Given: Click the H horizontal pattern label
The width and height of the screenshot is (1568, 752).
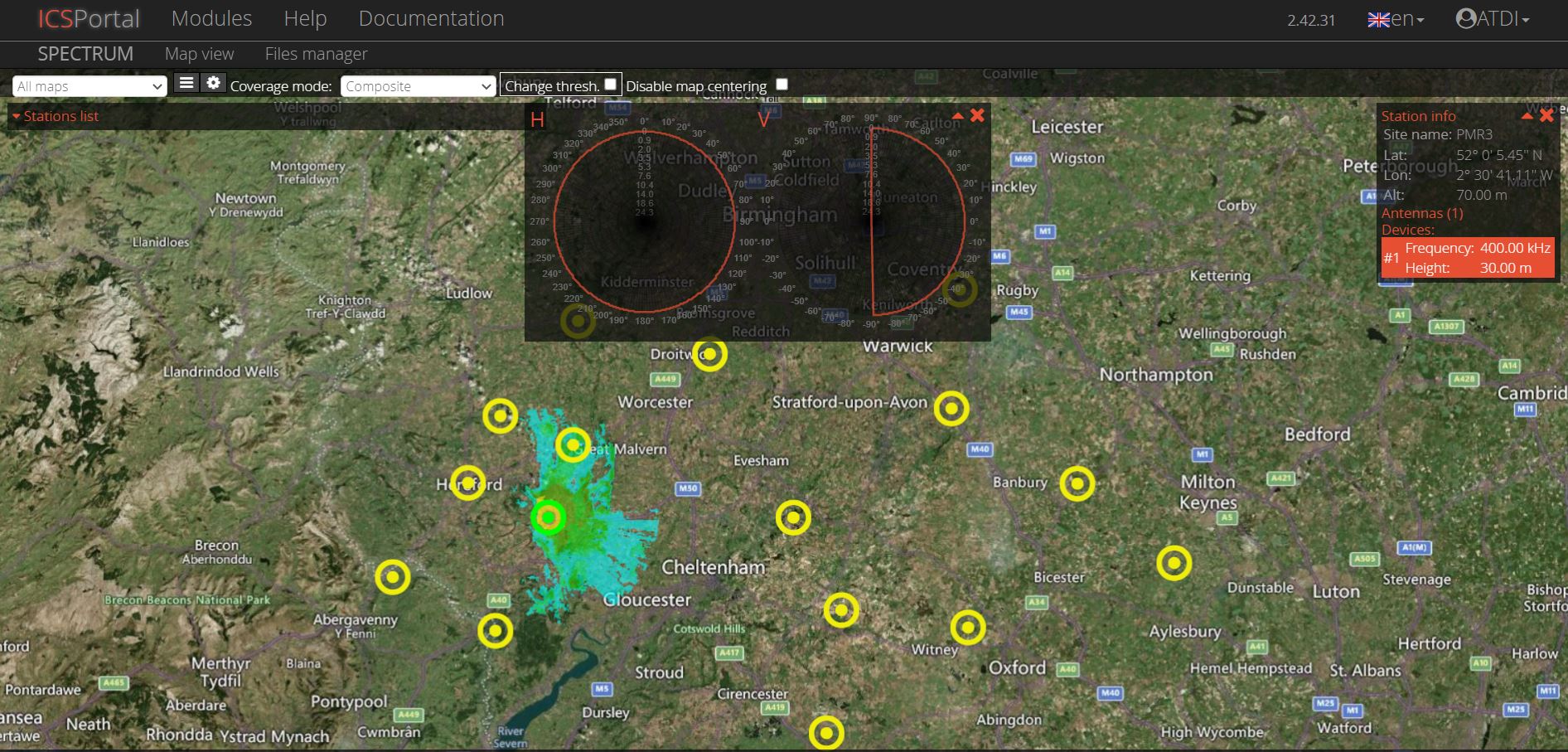Looking at the screenshot, I should coord(537,120).
